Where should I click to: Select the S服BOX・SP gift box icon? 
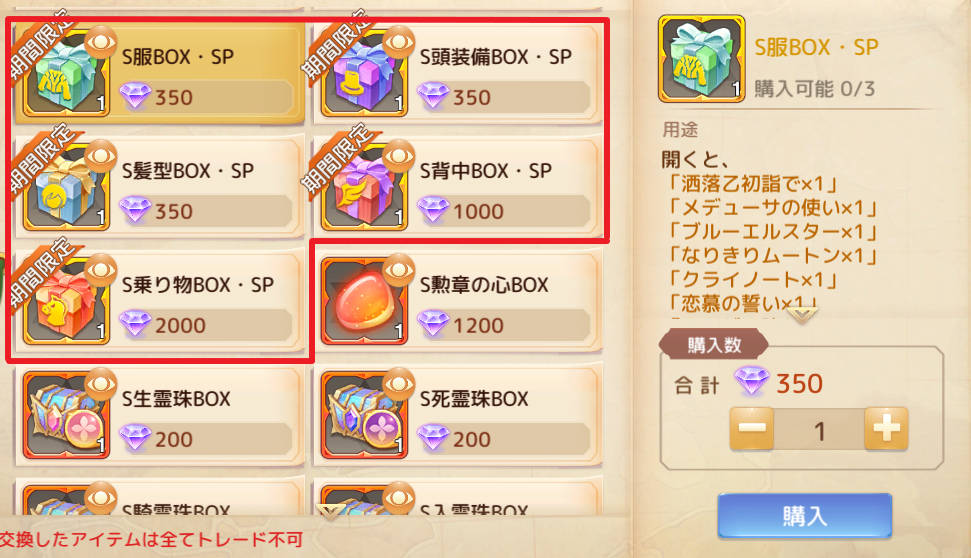coord(66,74)
